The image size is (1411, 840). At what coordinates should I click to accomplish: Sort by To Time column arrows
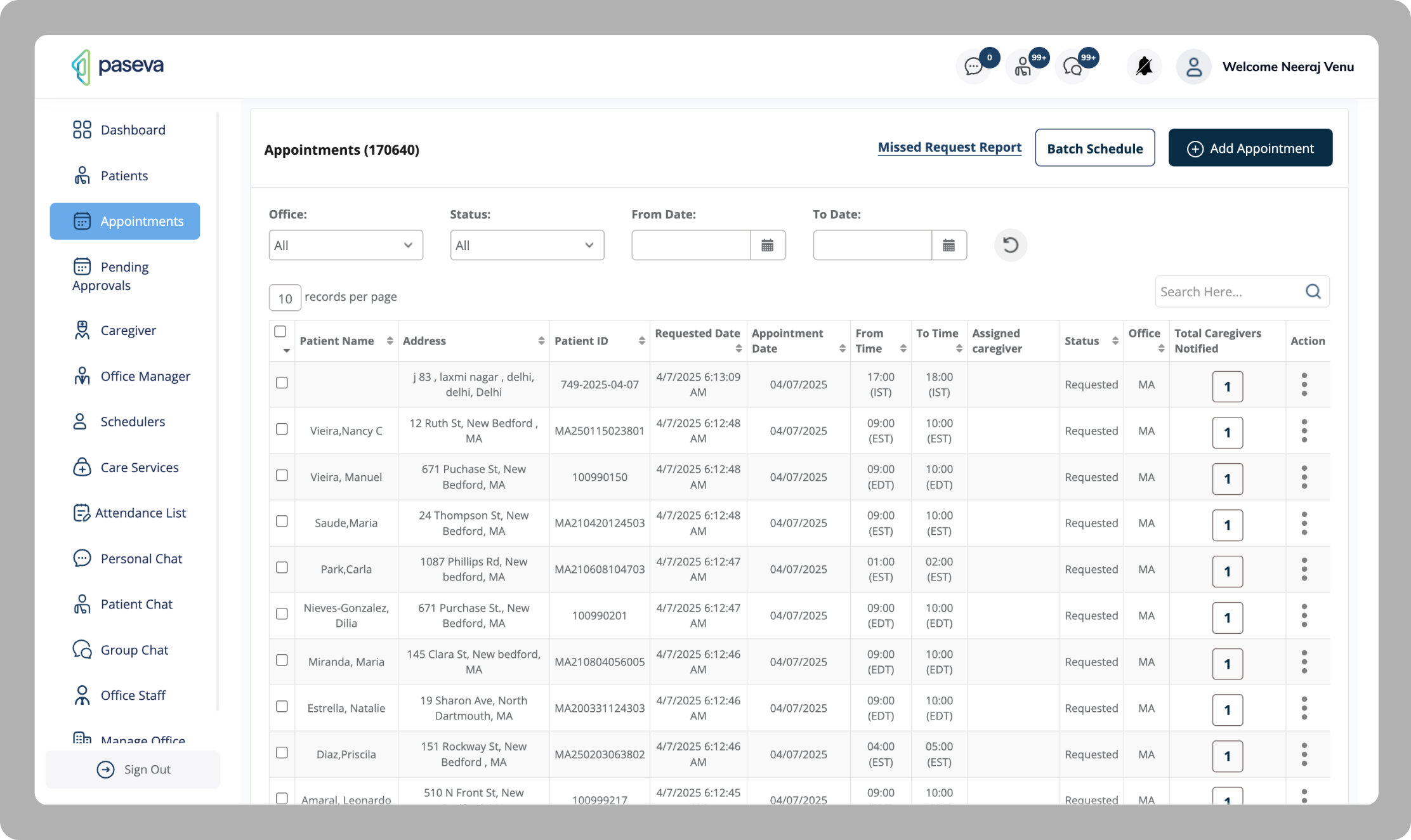959,349
